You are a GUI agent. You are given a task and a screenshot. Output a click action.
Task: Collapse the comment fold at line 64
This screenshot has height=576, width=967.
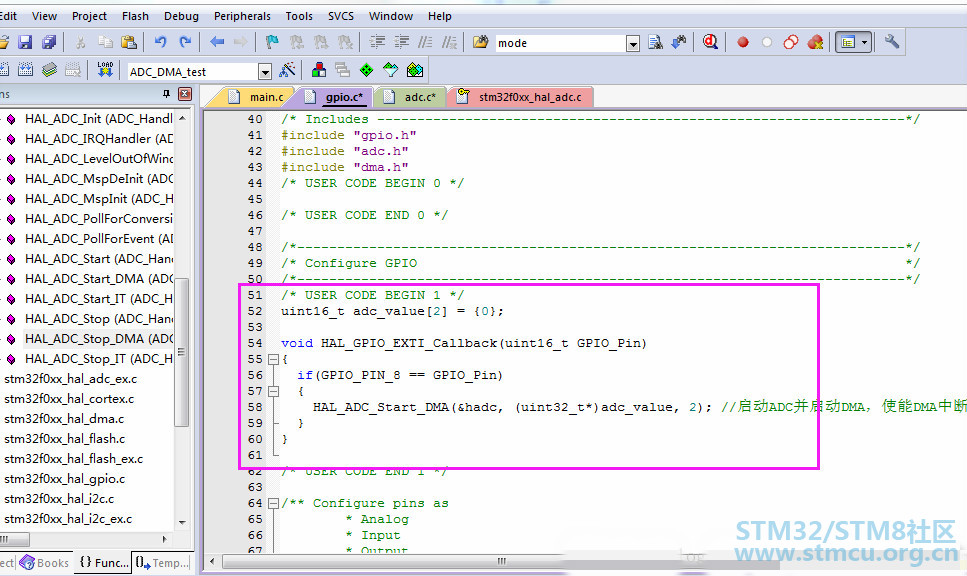(273, 503)
